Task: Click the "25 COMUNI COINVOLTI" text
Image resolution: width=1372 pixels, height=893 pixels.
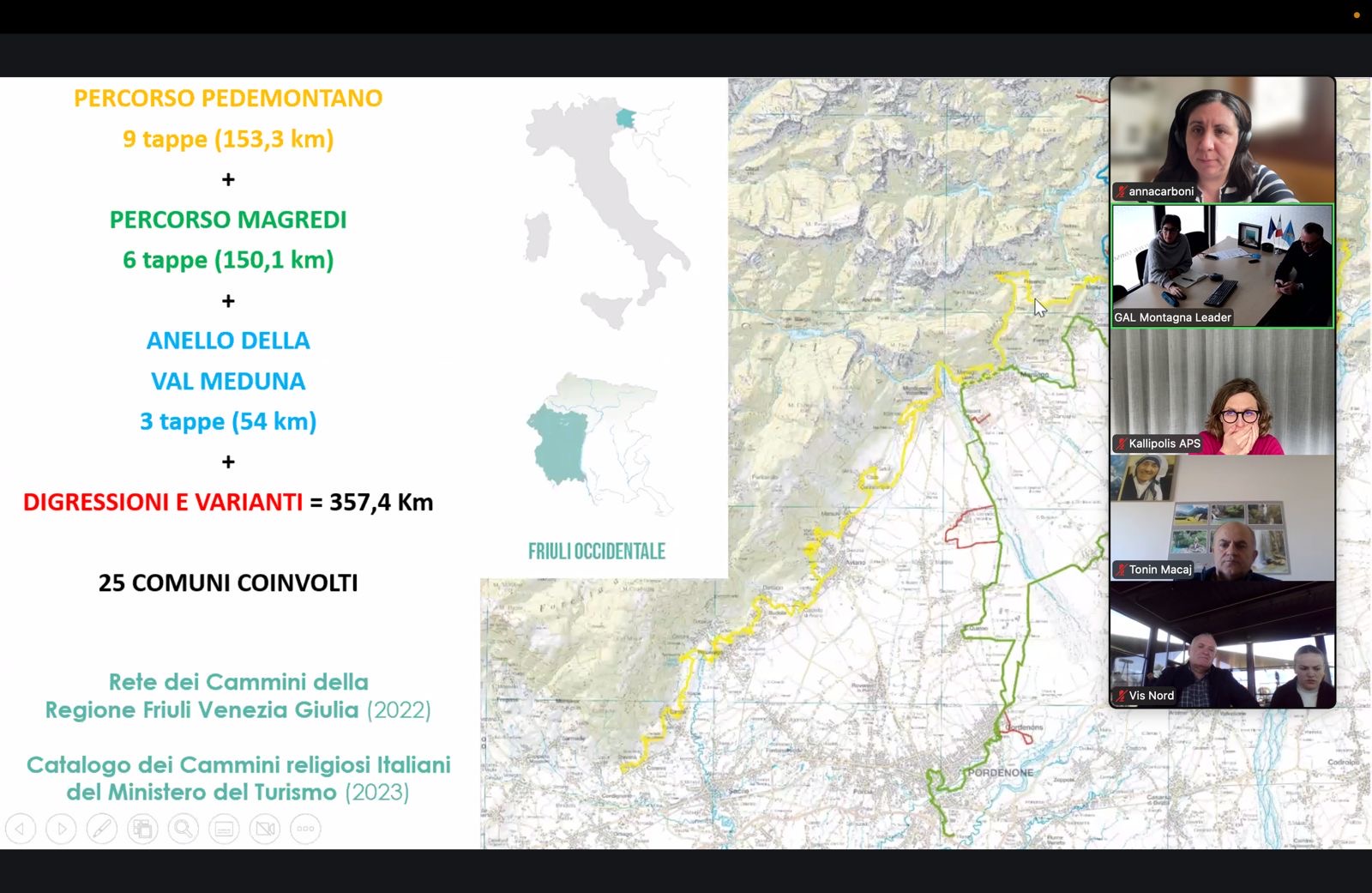Action: point(228,582)
